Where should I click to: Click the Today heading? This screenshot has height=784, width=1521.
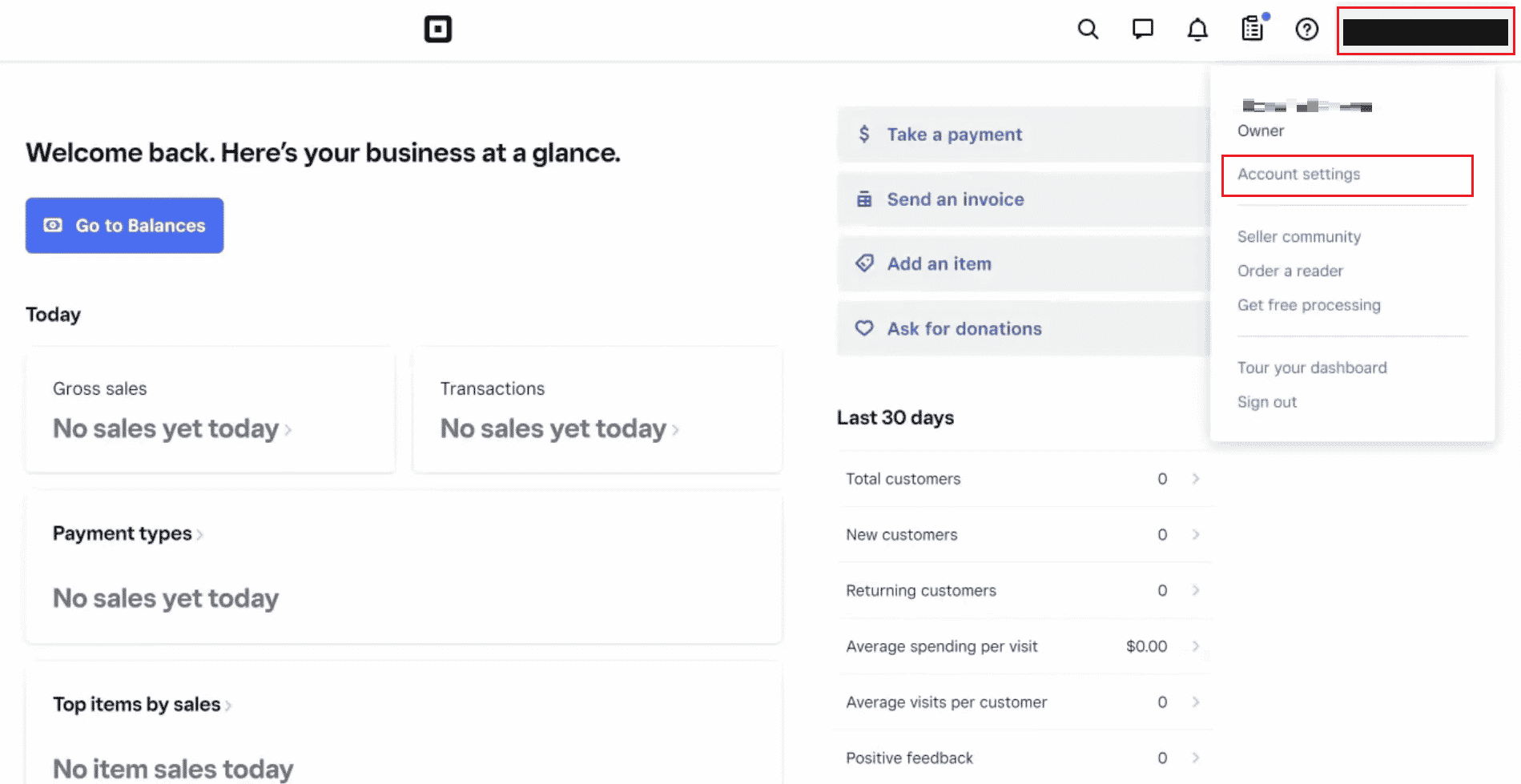(x=53, y=314)
